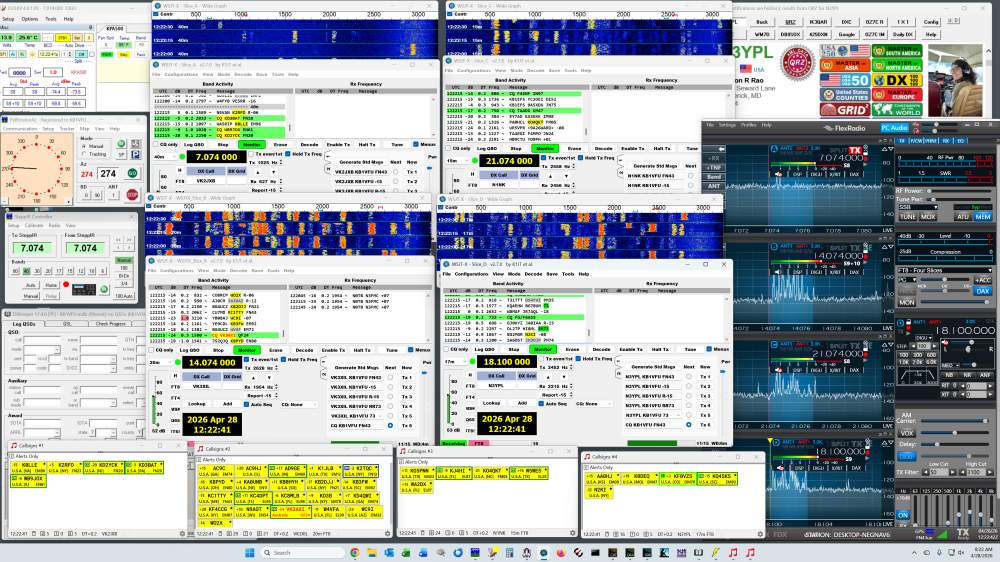Click the United States Counties badge
The image size is (1000, 562).
pyautogui.click(x=844, y=94)
